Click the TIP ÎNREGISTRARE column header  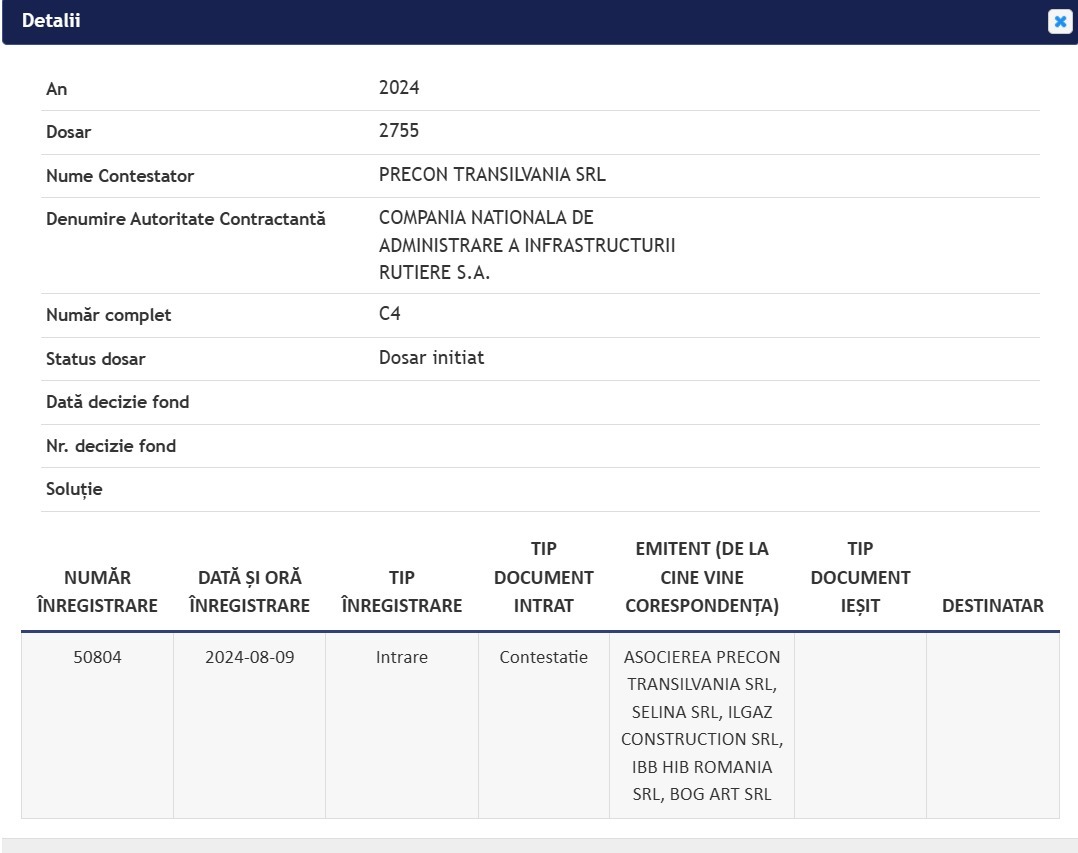point(402,591)
